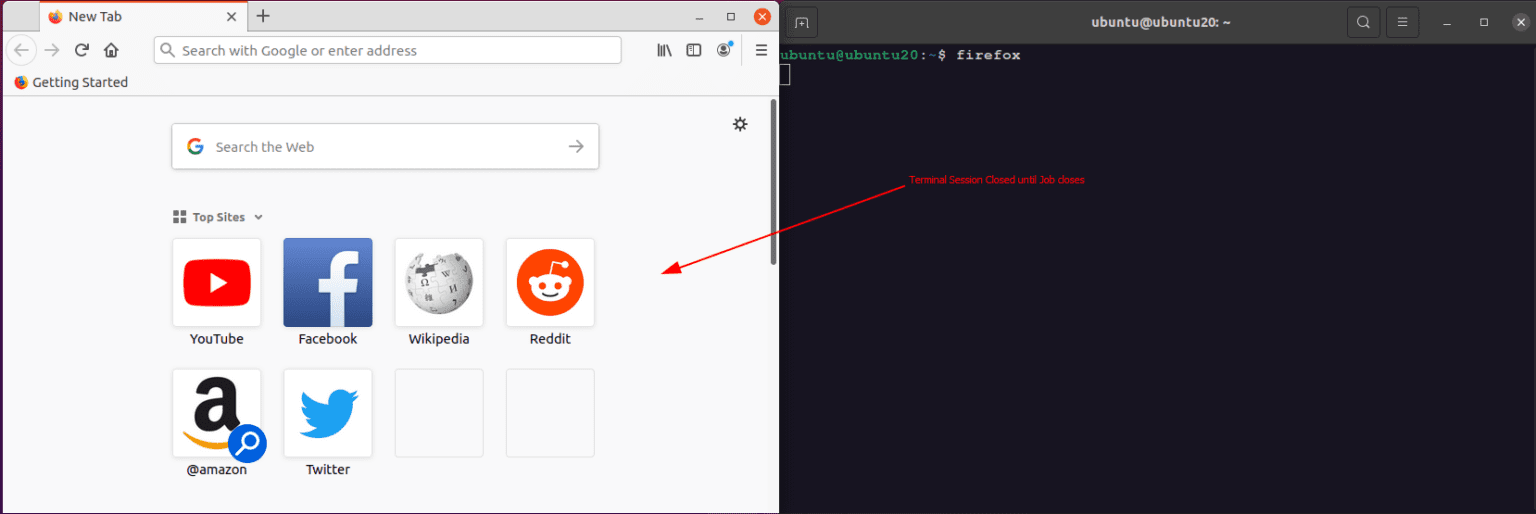Go to Firefox home page icon
Screen dimensions: 1536x514
point(111,50)
